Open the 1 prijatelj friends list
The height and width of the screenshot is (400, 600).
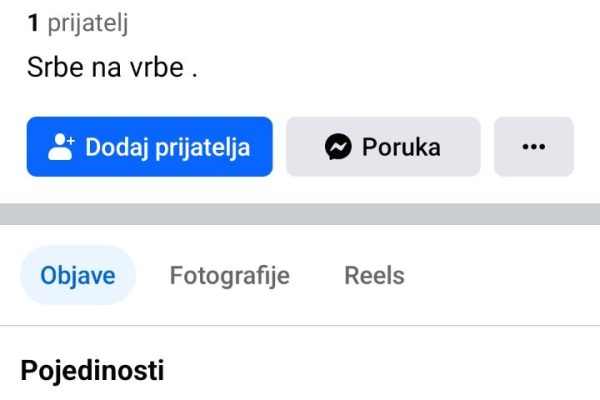(78, 23)
